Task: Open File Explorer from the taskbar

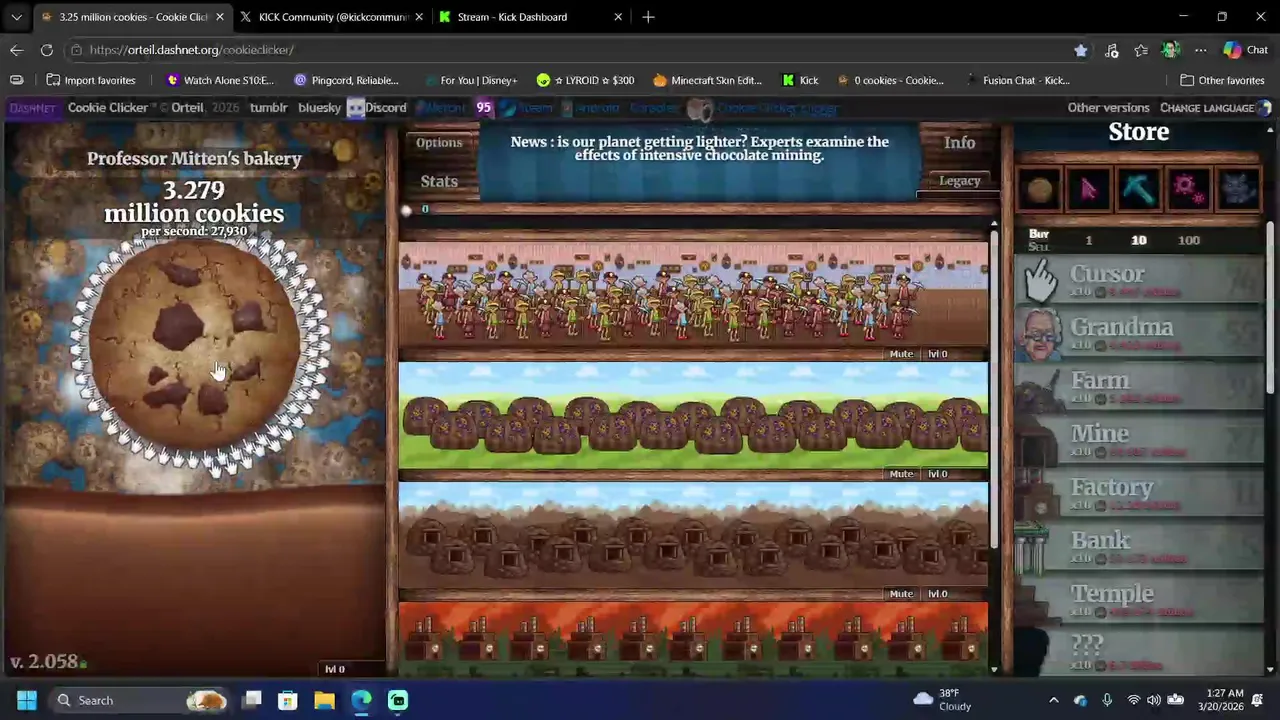Action: [324, 700]
